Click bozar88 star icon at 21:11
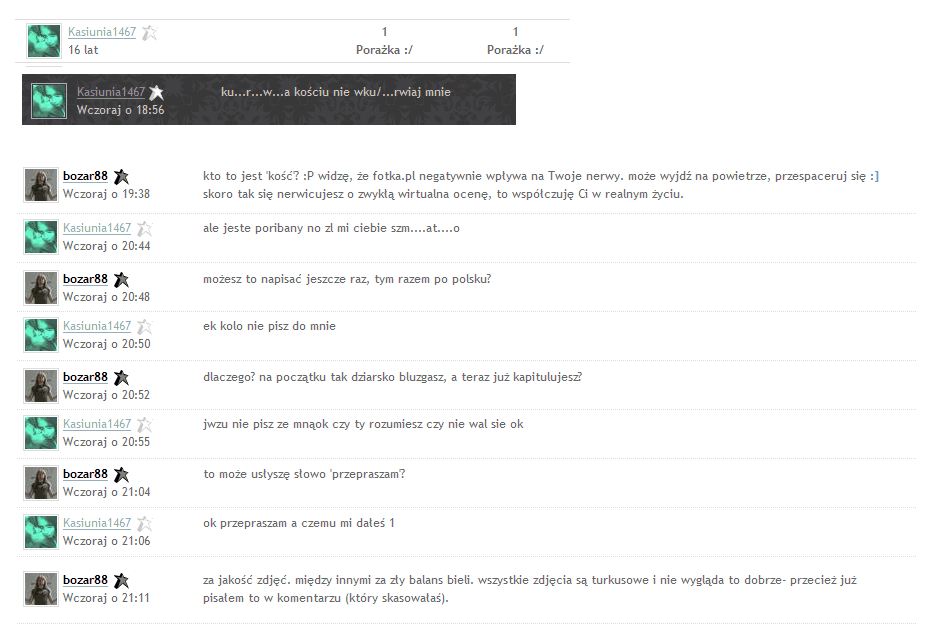 tap(121, 581)
